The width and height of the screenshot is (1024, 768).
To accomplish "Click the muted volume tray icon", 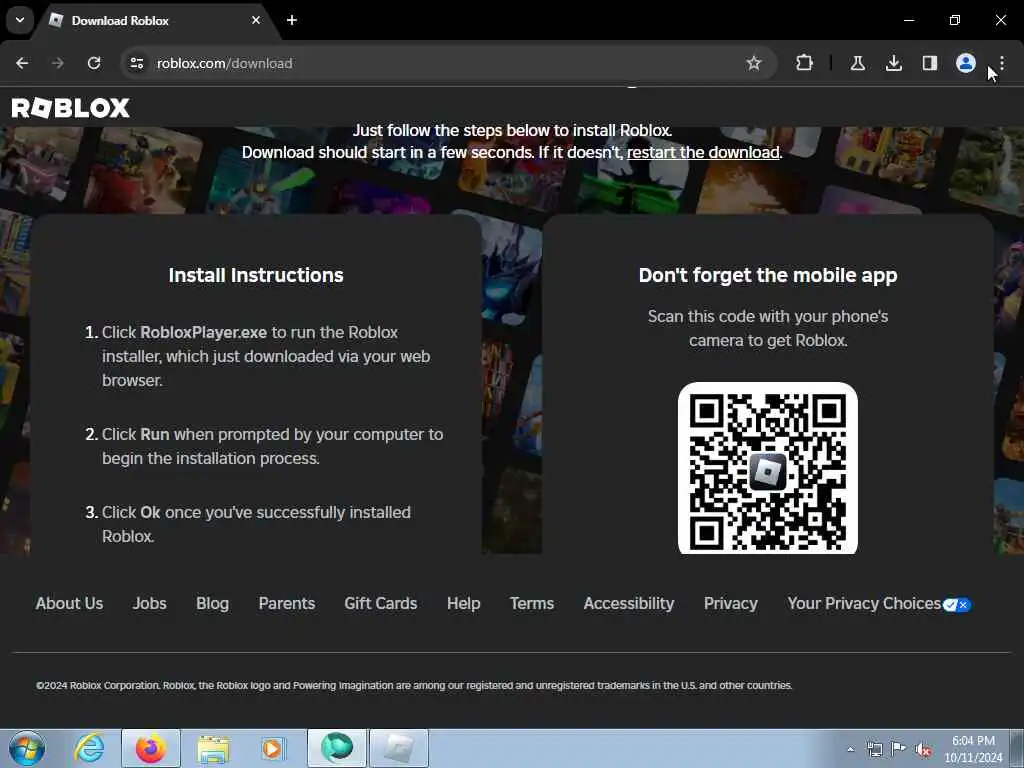I will pos(923,750).
